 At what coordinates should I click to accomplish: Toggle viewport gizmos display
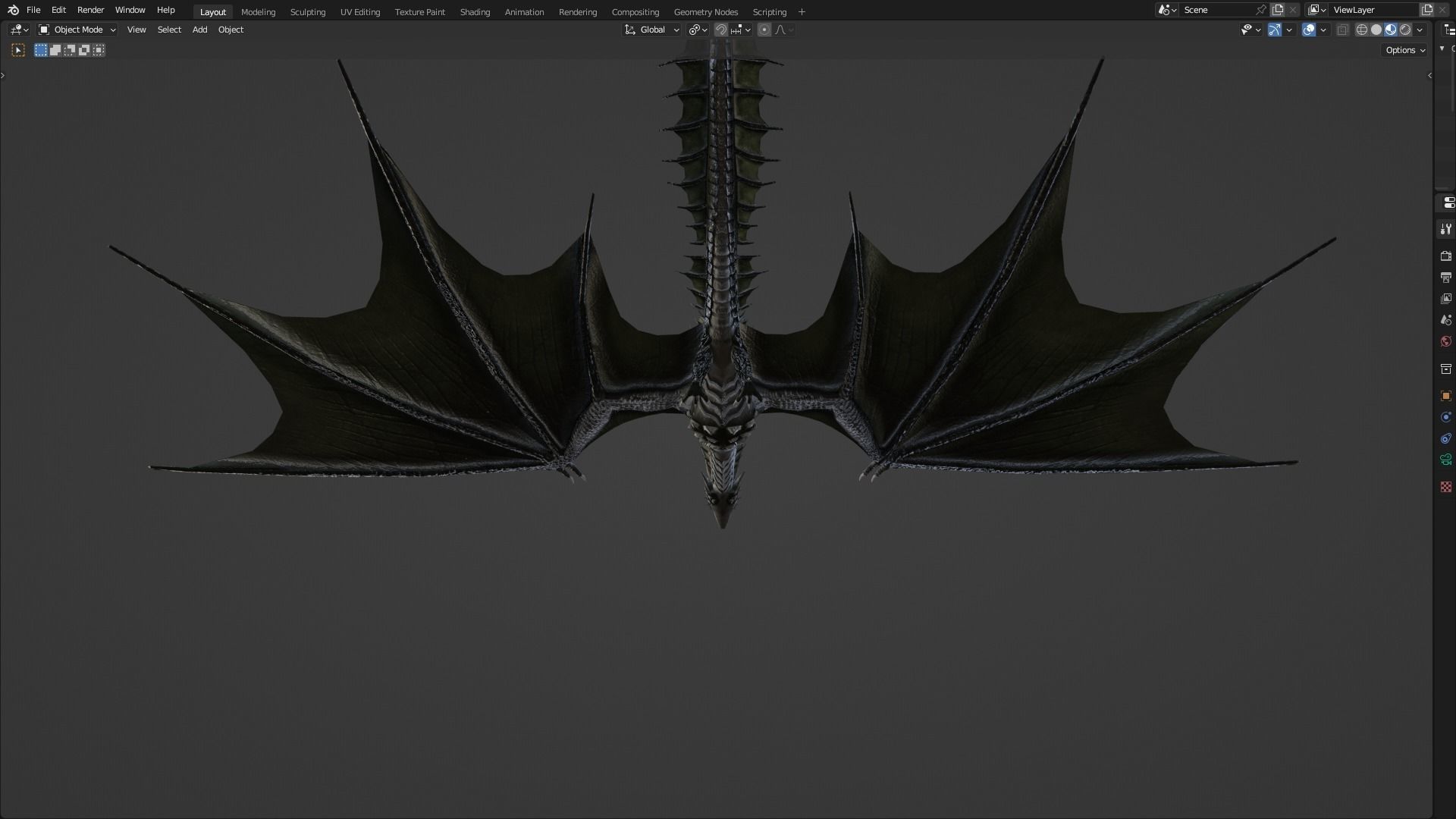point(1275,30)
